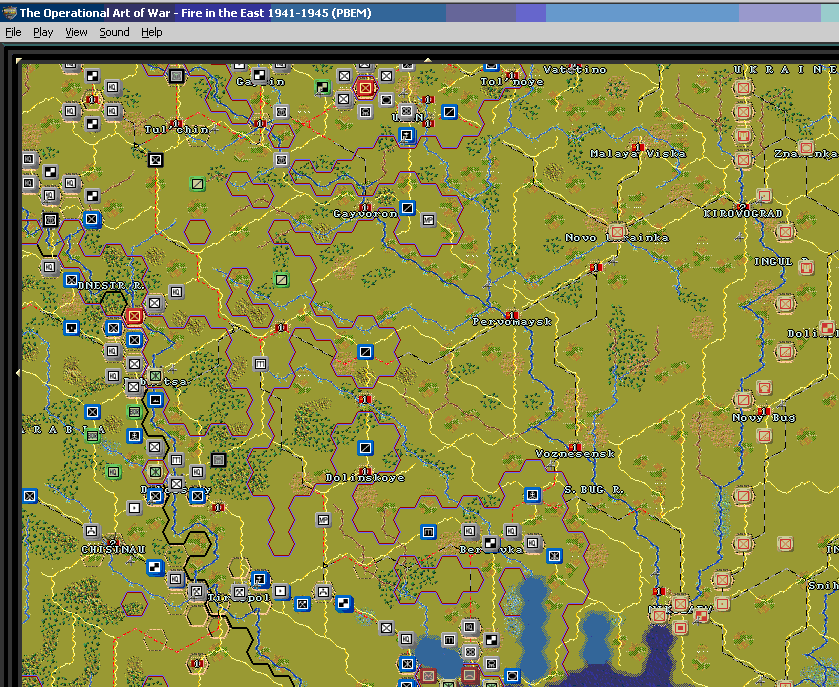Click the objective flag at Novy Bug
The image size is (839, 687).
pyautogui.click(x=764, y=411)
